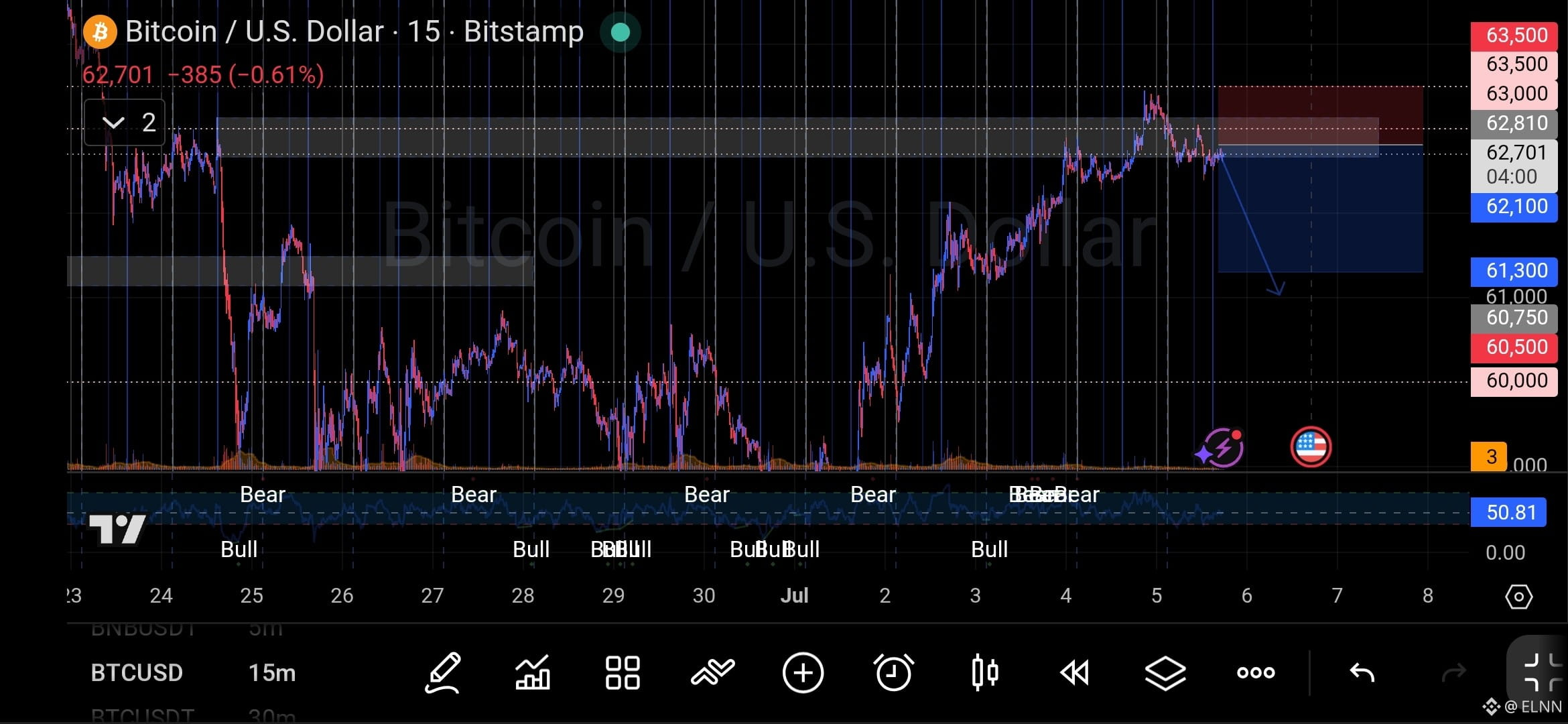Select the blue take-profit zone of the short position
Screen dimensions: 1568x724
tap(1320, 208)
